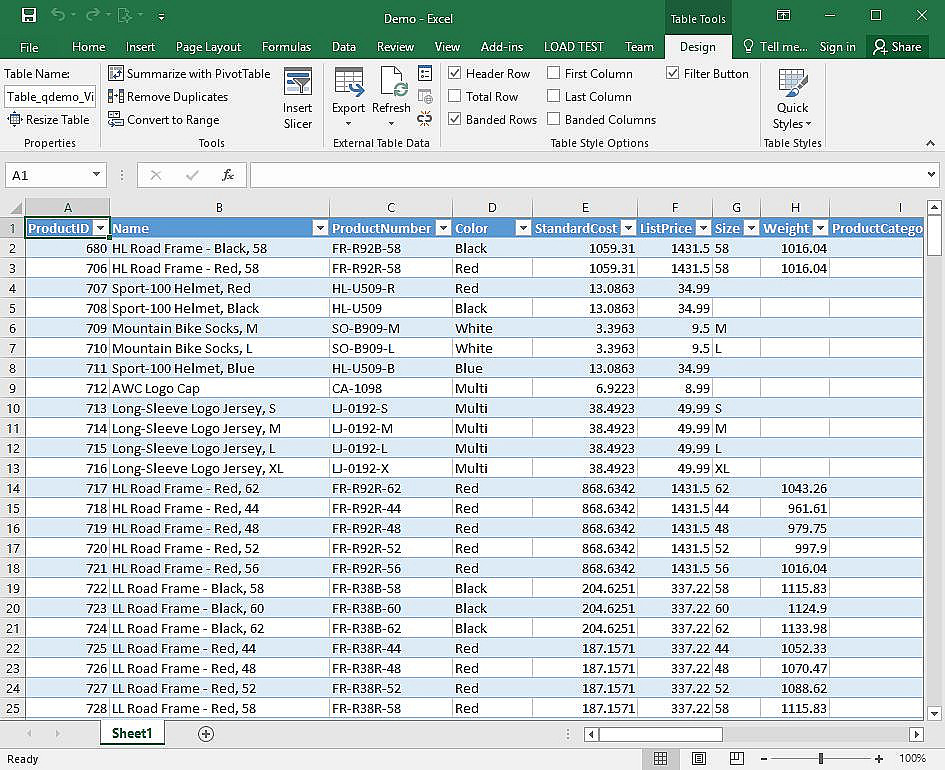Enable the Total Row checkbox
This screenshot has height=770, width=945.
[x=455, y=97]
